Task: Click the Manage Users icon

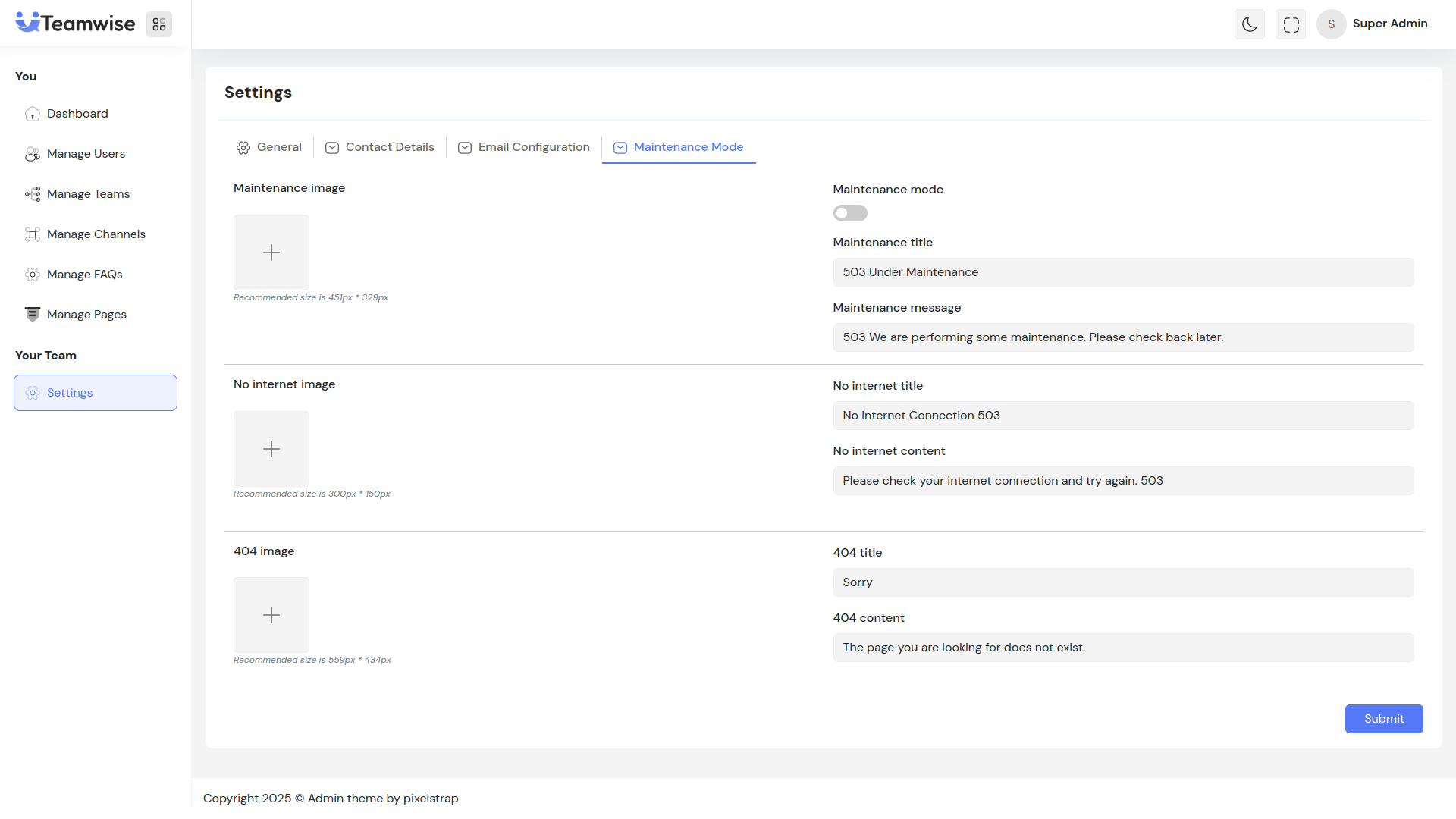Action: coord(33,154)
